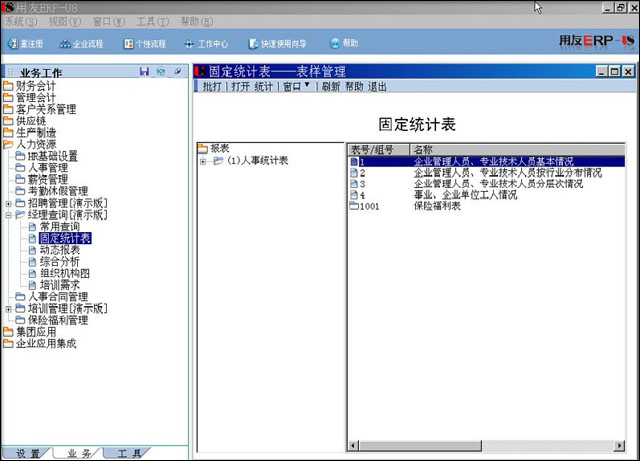
Task: Select the 综合分析 tree item
Action: pyautogui.click(x=60, y=261)
